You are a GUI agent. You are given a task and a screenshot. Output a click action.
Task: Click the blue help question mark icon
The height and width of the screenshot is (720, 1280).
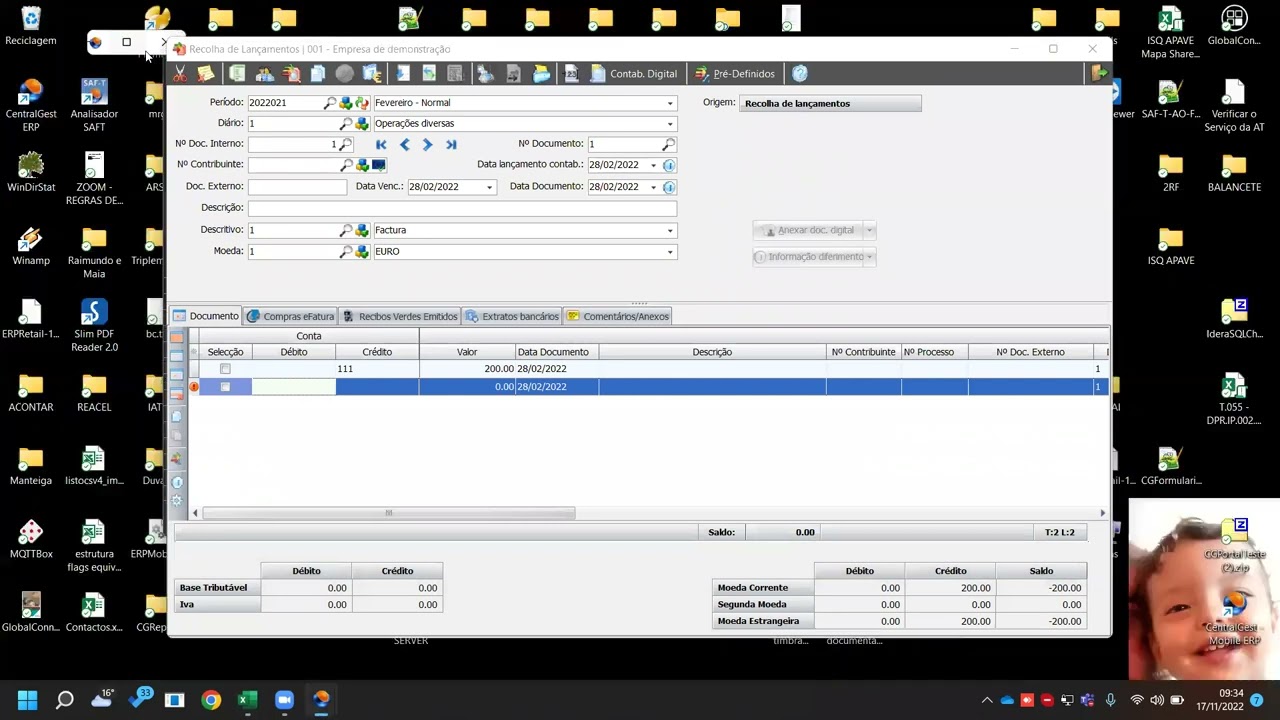point(800,74)
